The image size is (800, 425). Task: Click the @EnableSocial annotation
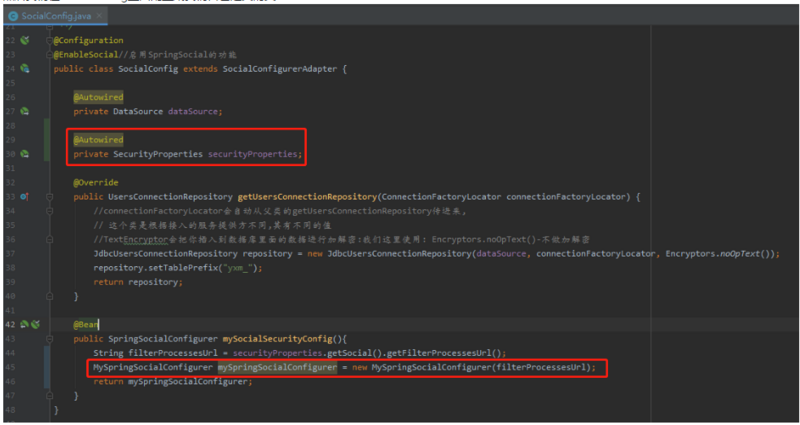pos(86,55)
